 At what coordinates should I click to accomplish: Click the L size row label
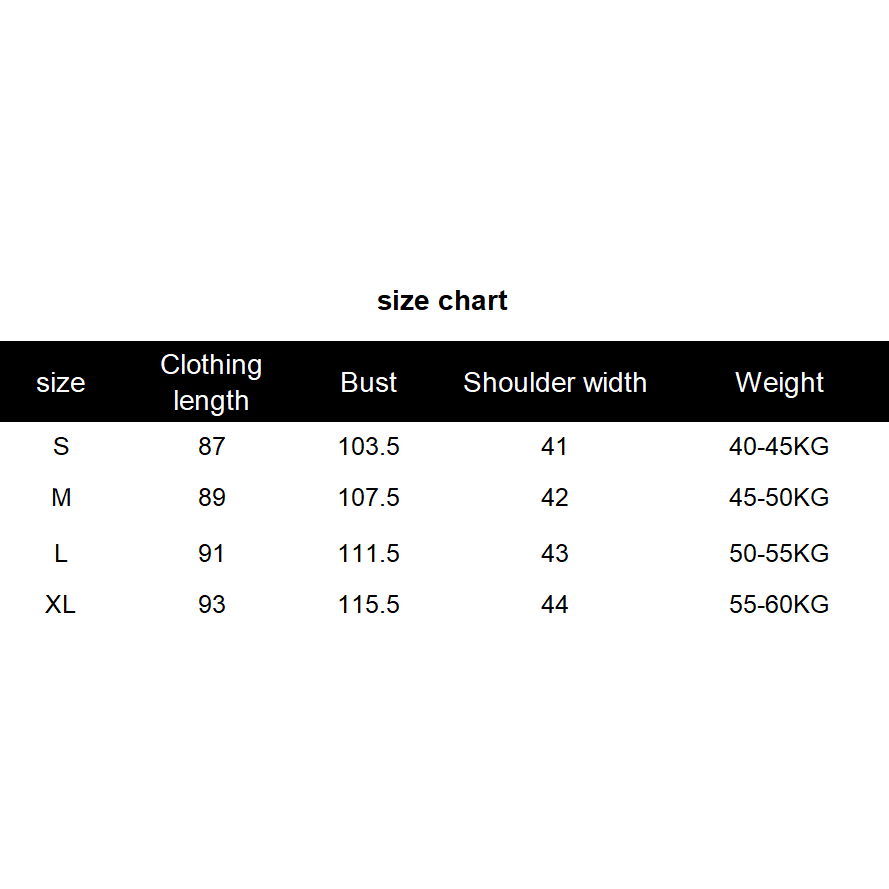pos(61,554)
